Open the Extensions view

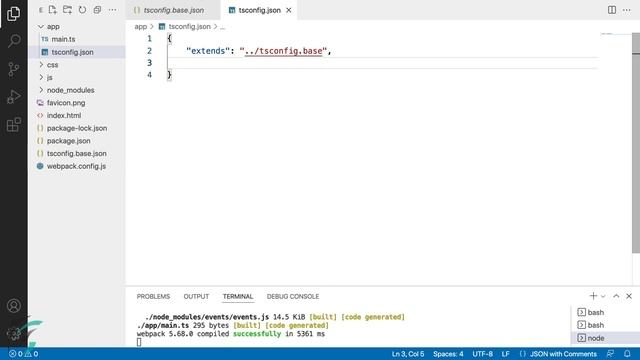tap(13, 124)
